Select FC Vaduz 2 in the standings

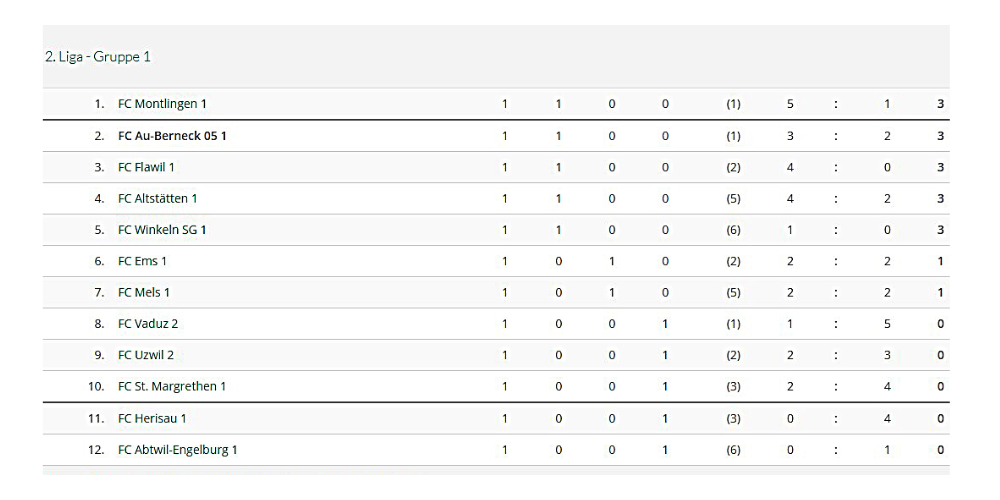[x=148, y=324]
